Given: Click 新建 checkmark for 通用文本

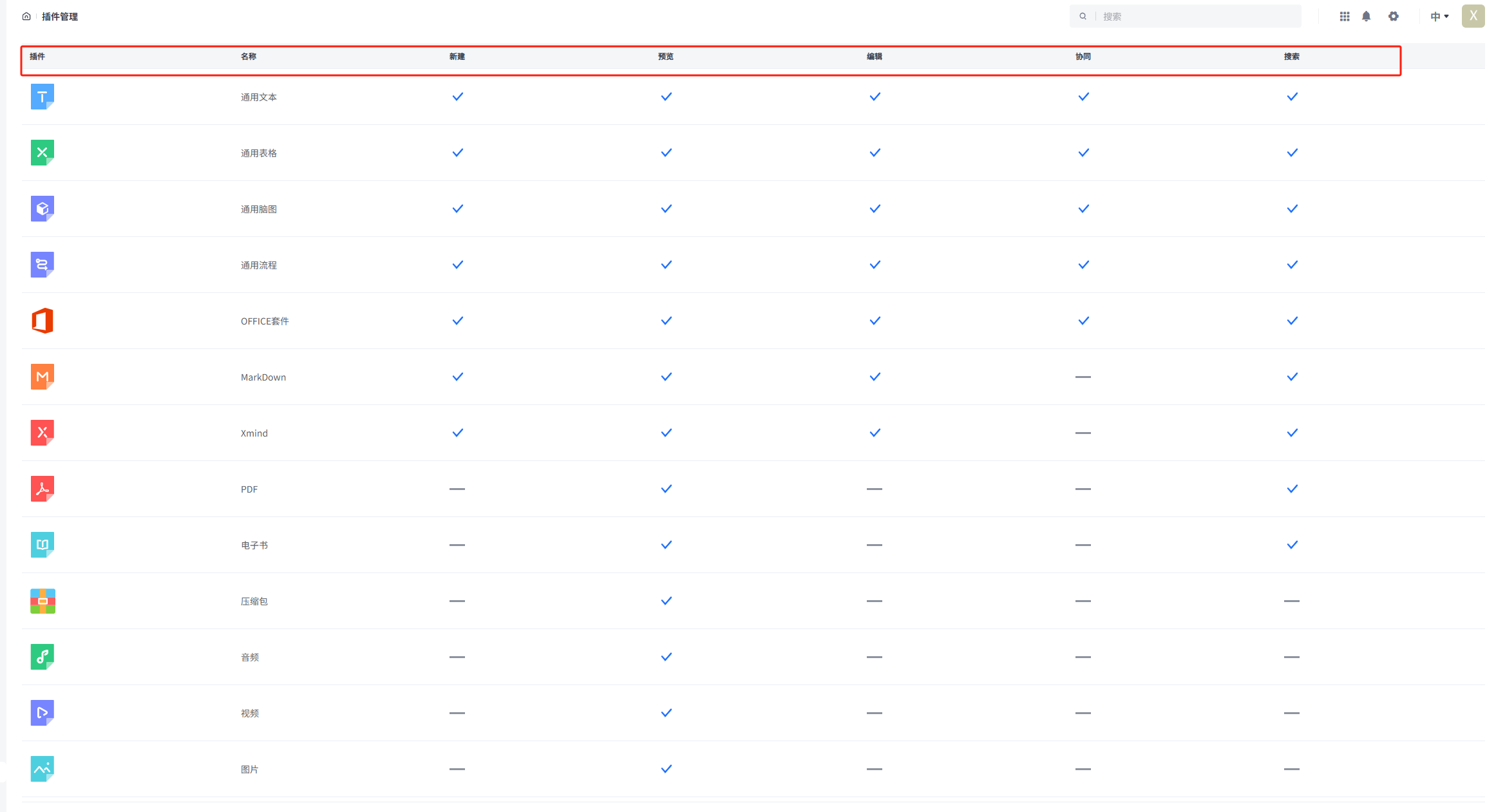Looking at the screenshot, I should 458,97.
